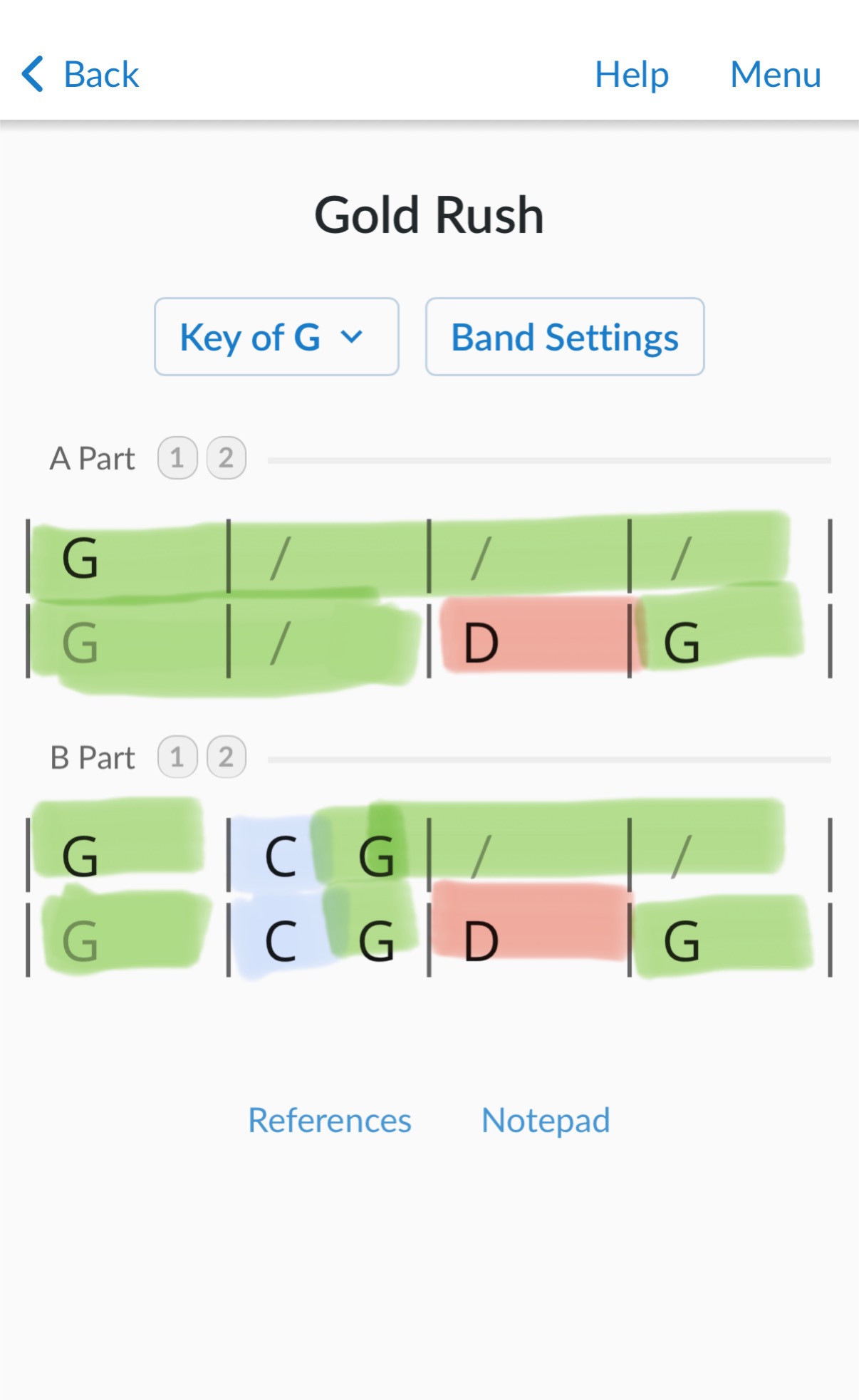Select the first G chord of A Part

(80, 558)
